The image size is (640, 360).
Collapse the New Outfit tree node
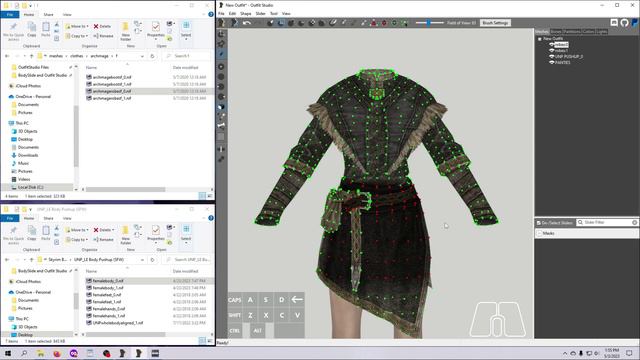tap(540, 39)
